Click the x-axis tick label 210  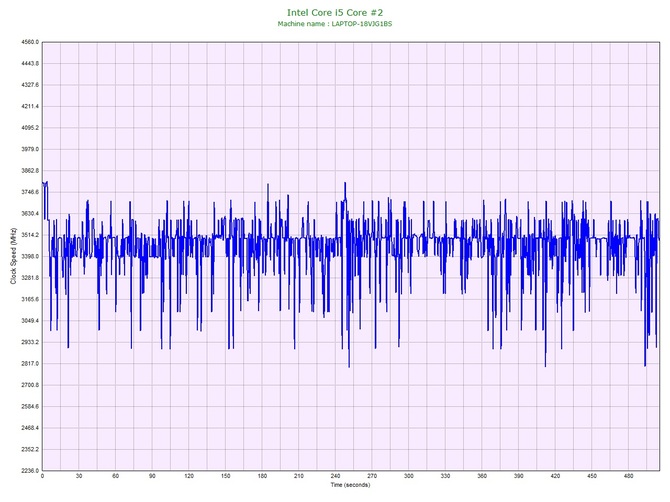point(299,476)
